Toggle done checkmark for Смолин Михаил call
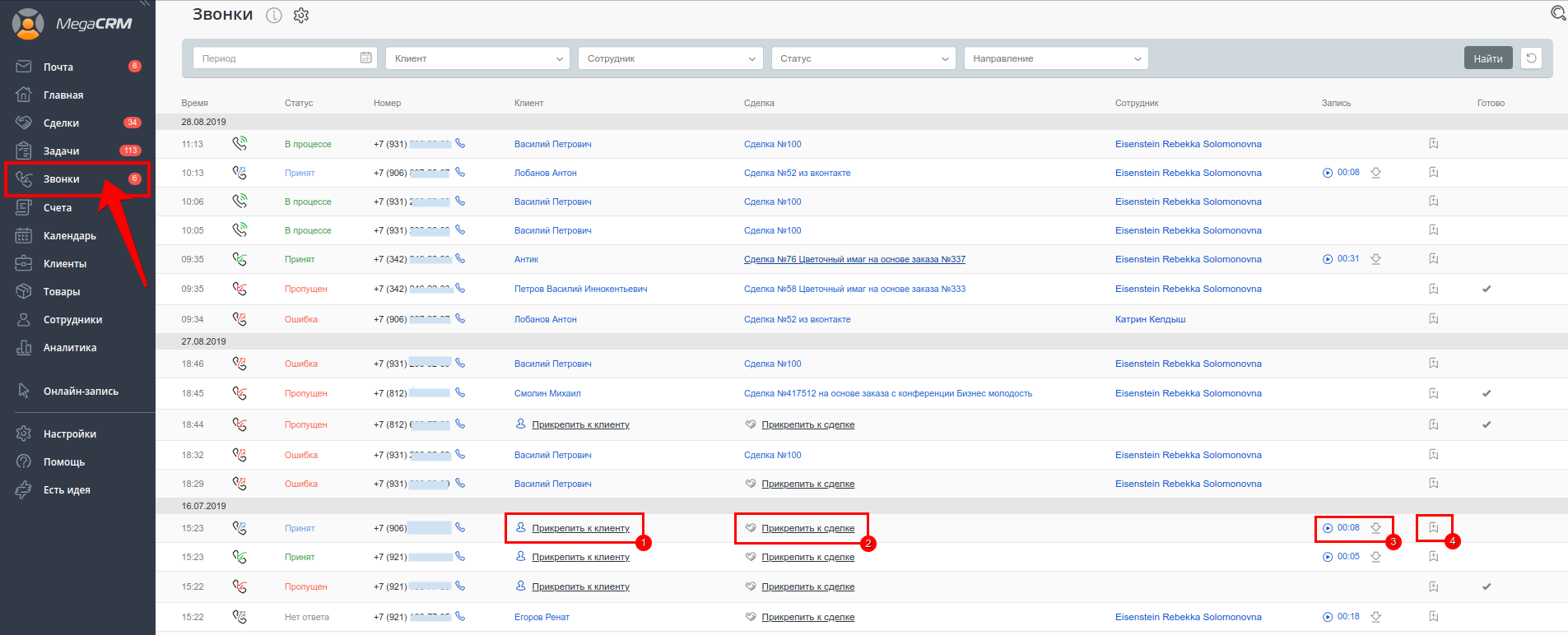This screenshot has height=635, width=1568. click(1487, 393)
